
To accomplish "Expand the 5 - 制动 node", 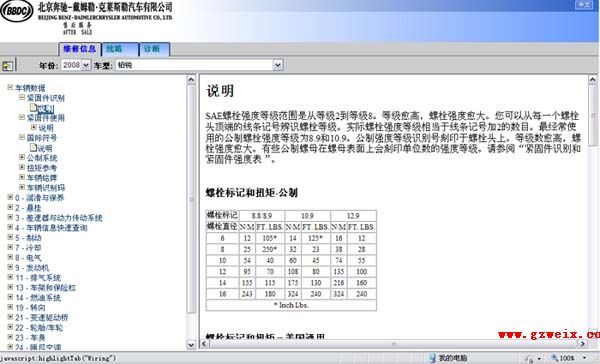I will 11,237.
